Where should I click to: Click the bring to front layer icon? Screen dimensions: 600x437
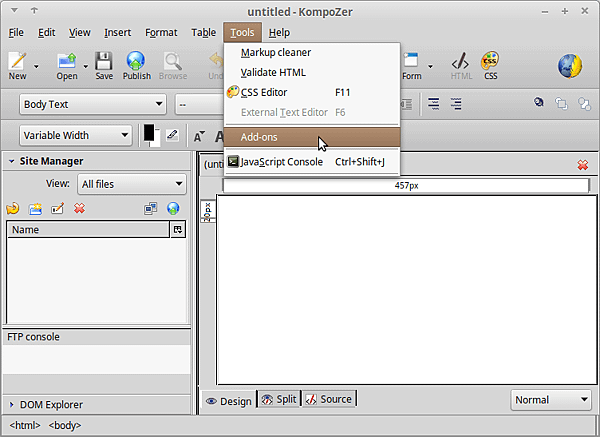tap(561, 103)
